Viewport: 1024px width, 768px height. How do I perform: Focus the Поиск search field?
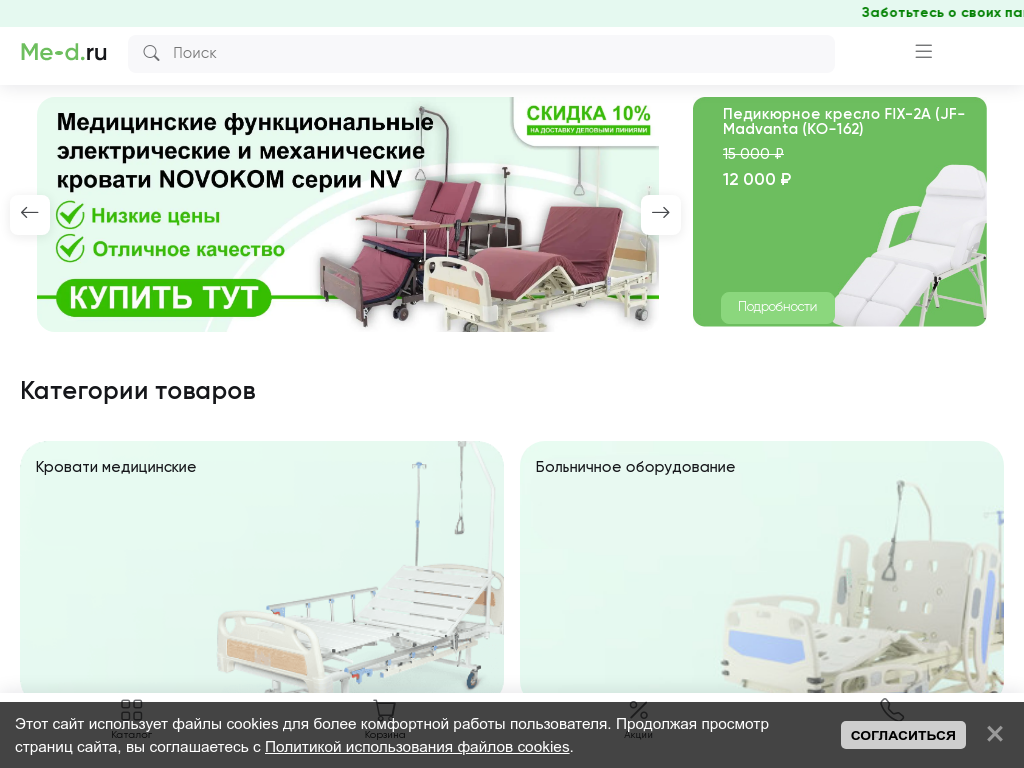[481, 54]
